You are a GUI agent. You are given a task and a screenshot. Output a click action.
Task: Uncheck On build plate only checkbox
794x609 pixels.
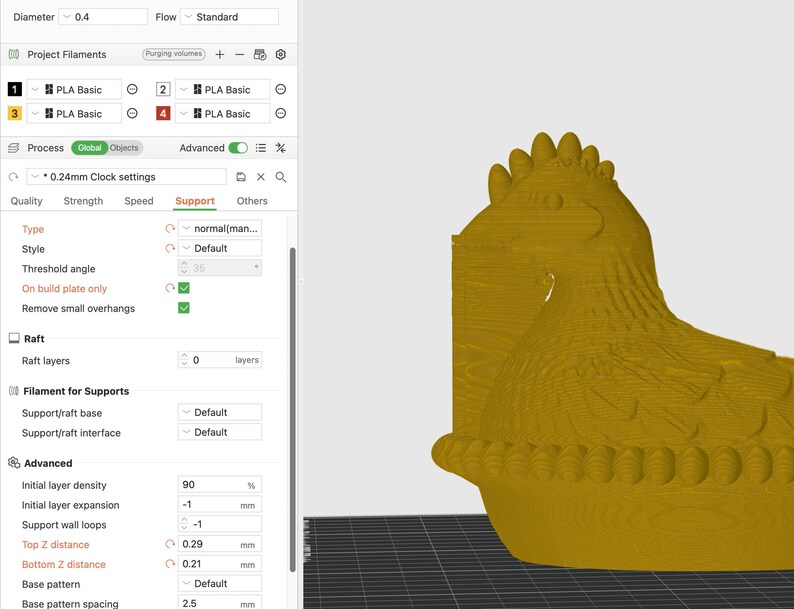[184, 288]
